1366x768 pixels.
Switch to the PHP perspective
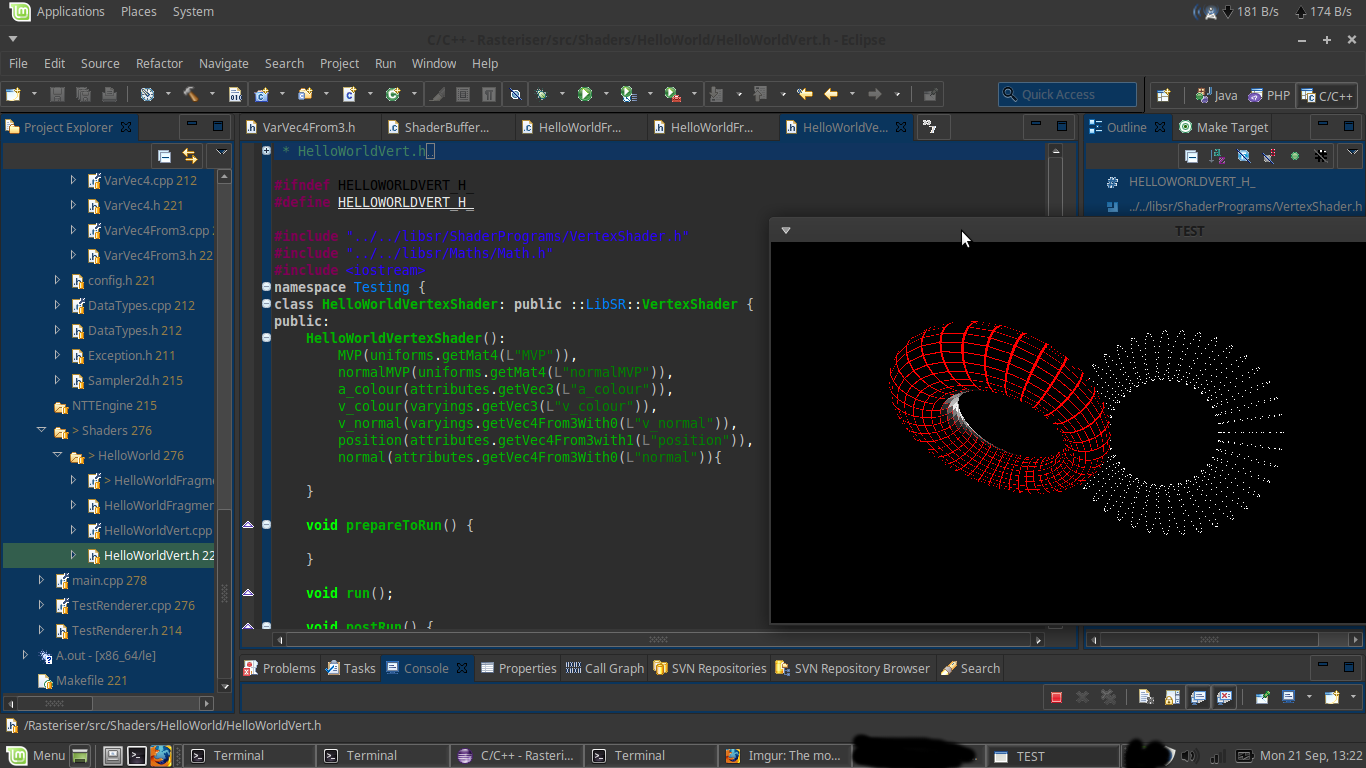click(1268, 96)
